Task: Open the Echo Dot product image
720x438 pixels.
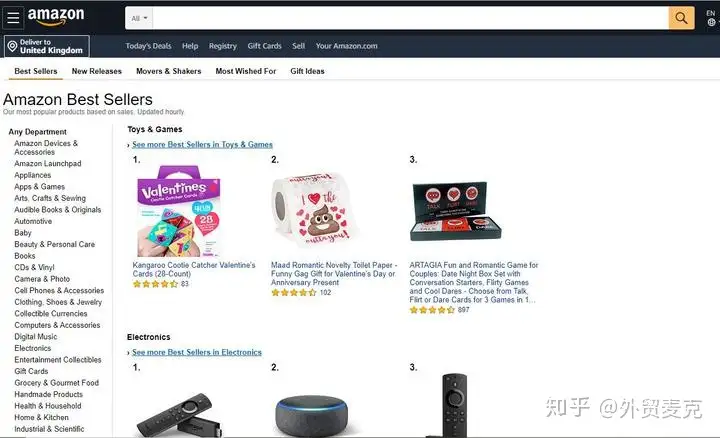Action: coord(311,416)
